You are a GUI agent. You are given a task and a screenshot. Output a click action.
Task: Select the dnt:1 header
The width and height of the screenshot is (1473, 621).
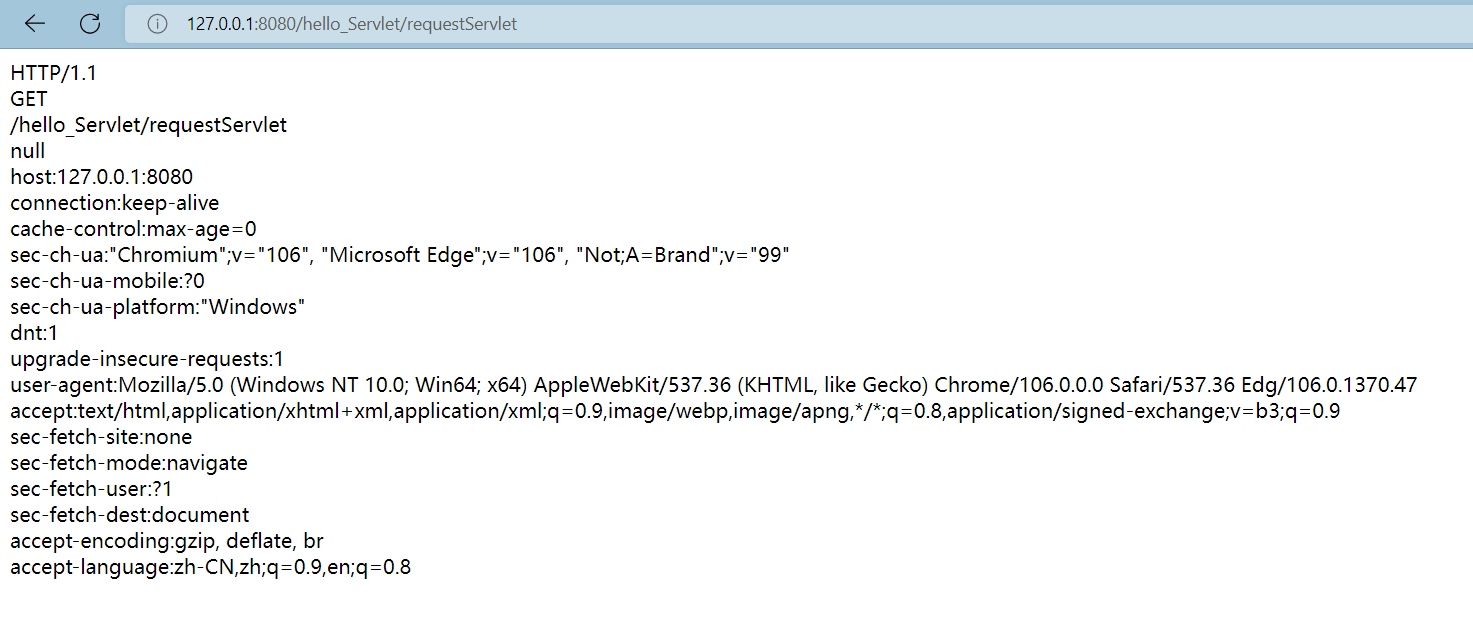34,333
